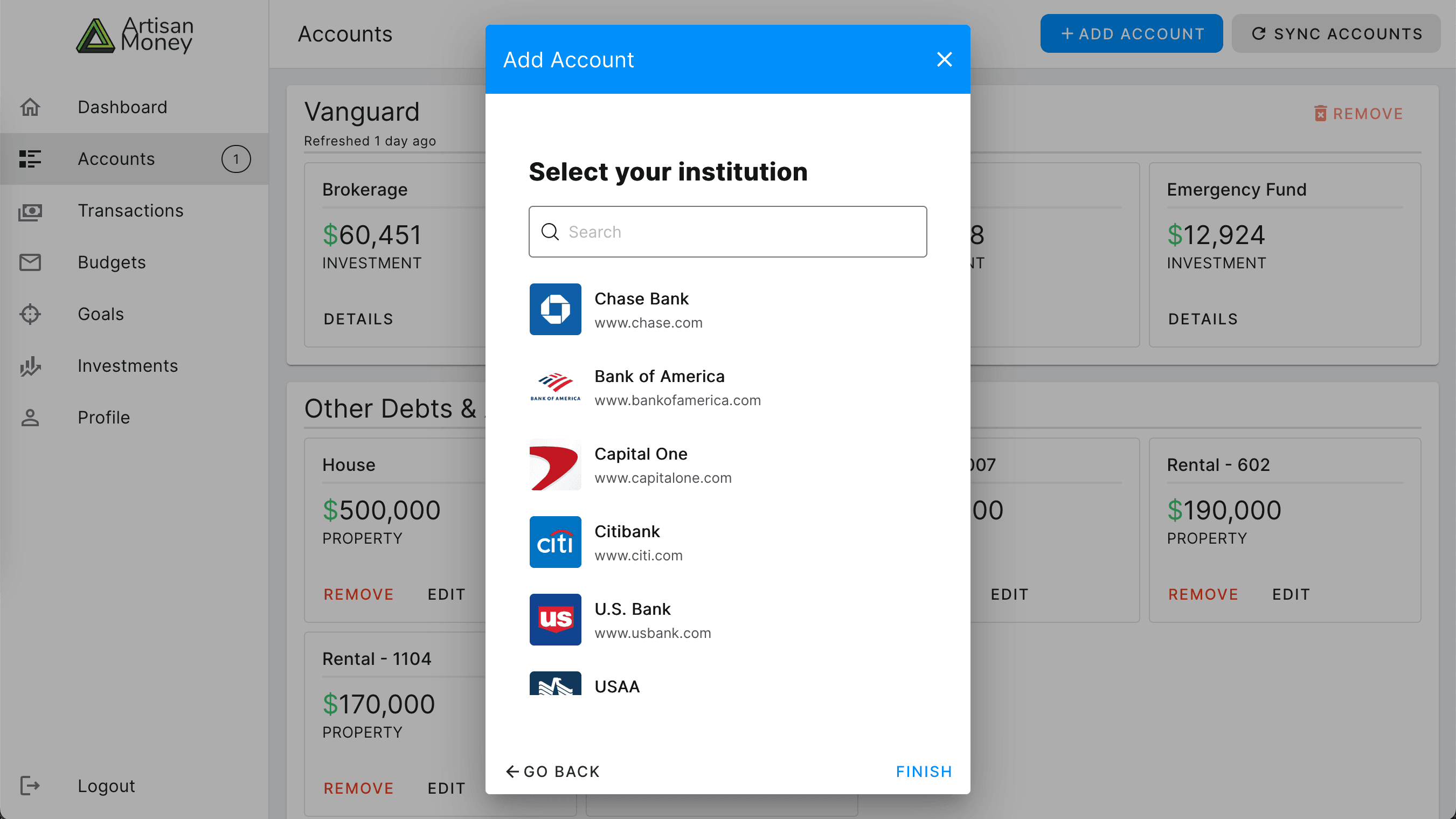Click the U.S. Bank logo
The width and height of the screenshot is (1456, 819).
click(555, 620)
